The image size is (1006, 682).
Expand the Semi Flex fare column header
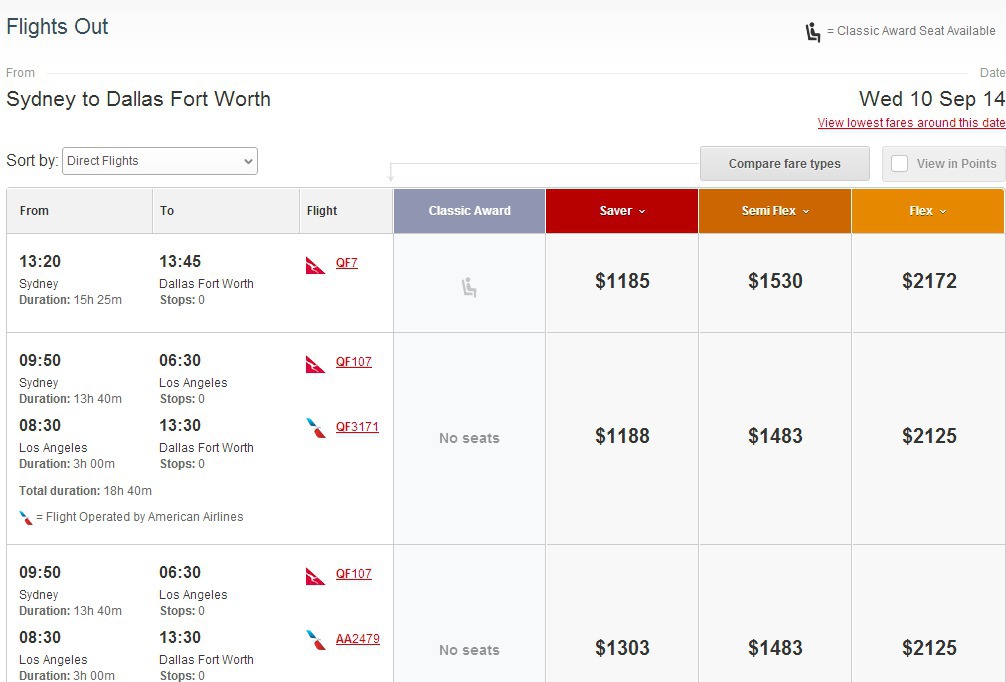(775, 211)
